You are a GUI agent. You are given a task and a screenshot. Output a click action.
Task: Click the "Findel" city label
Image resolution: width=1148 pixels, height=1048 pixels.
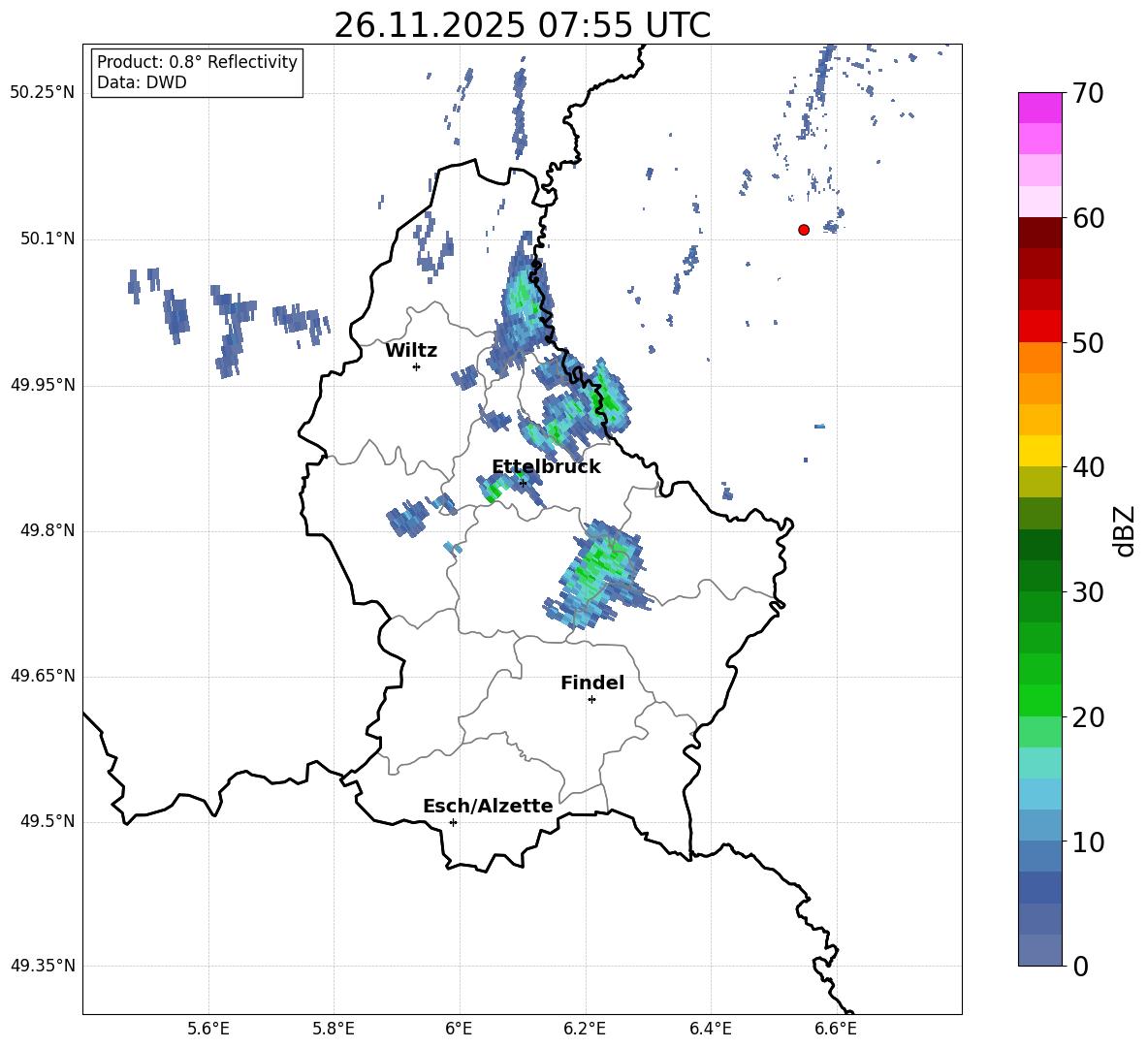pyautogui.click(x=592, y=683)
